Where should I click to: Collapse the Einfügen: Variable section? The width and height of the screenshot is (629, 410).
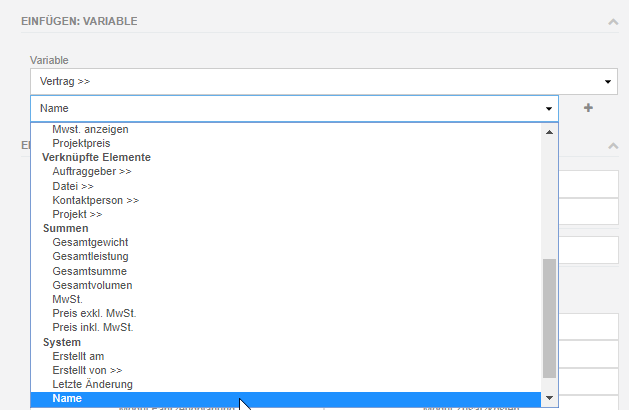point(613,22)
